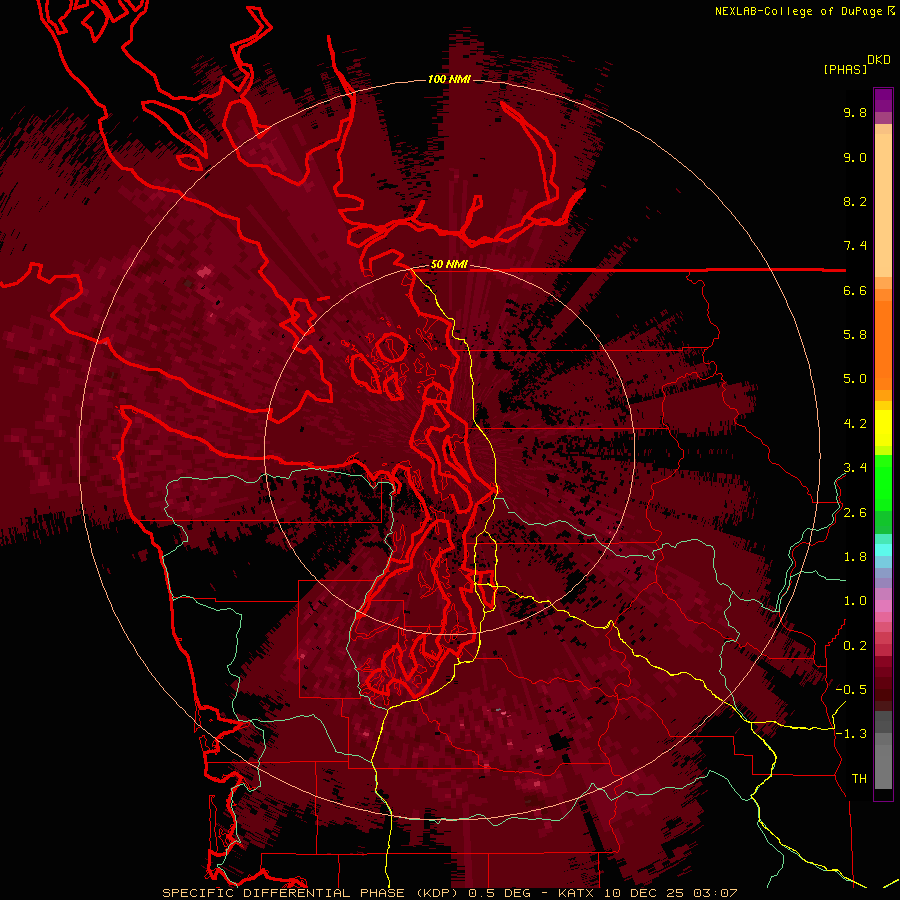Click the -0.5 value on the color scale
This screenshot has height=900, width=900.
click(851, 690)
